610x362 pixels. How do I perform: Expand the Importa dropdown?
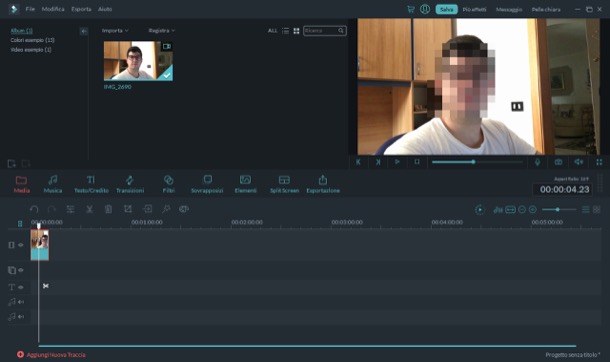(x=115, y=30)
